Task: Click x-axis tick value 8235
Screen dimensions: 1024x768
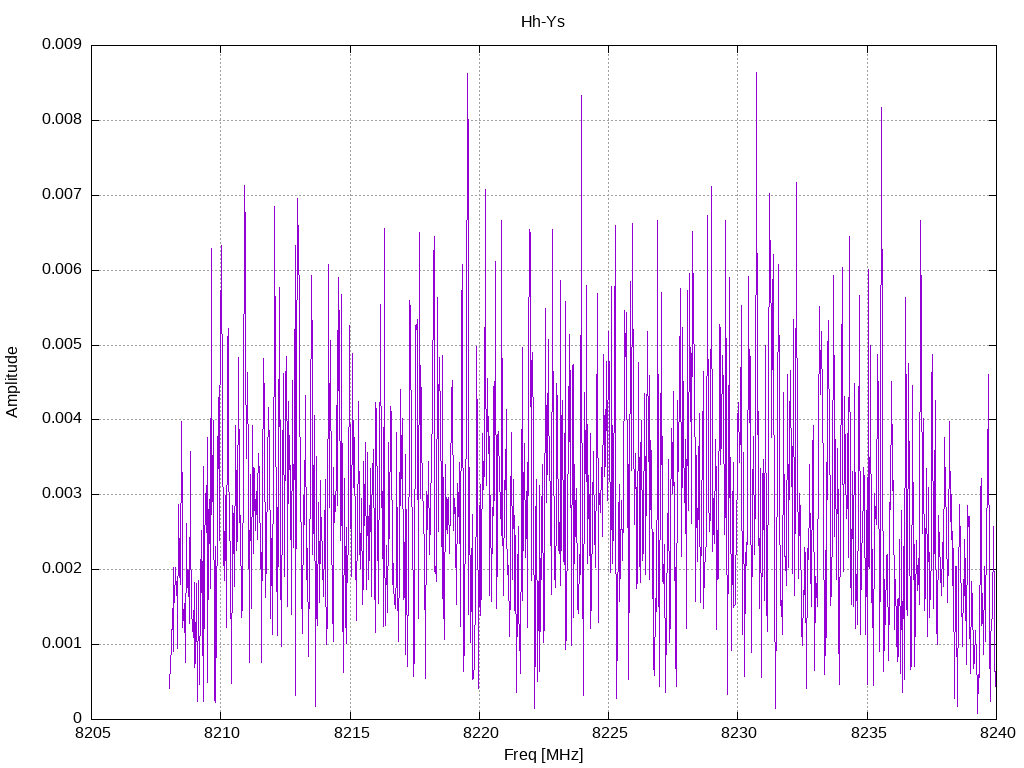Action: [869, 733]
